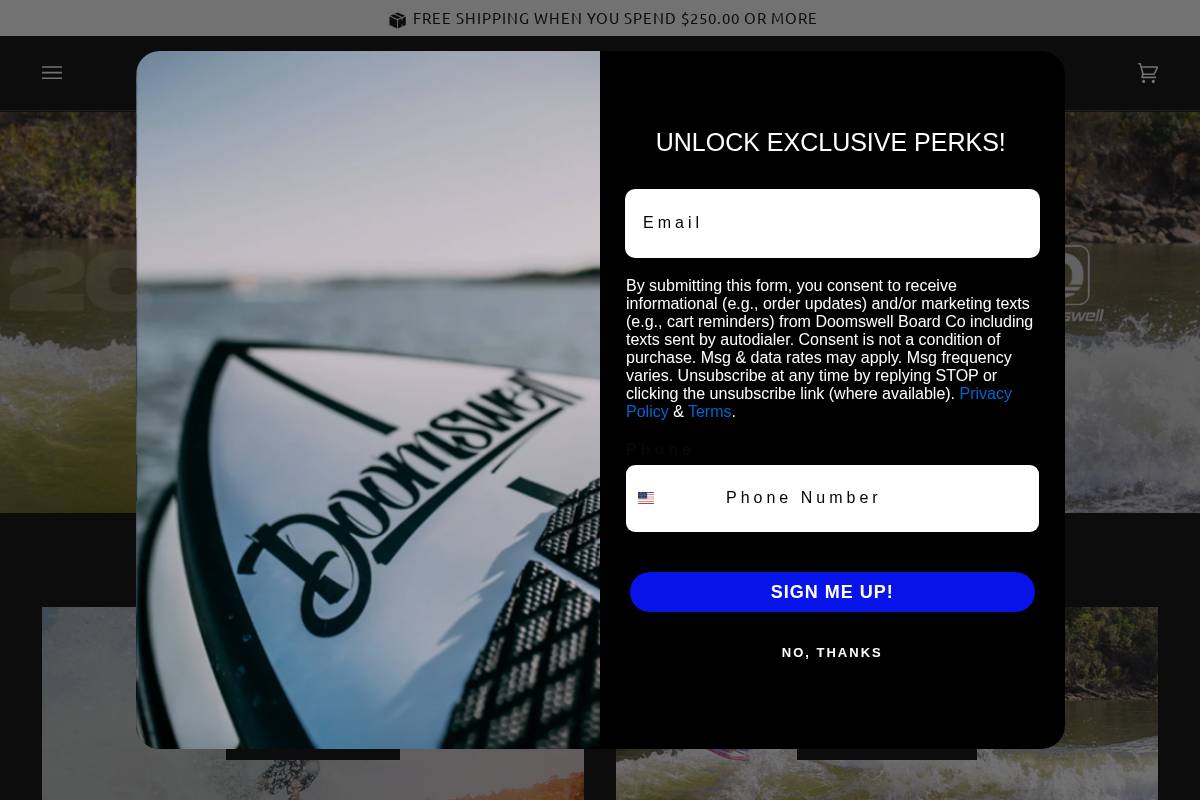Click the SMS consent disclaimer paragraph
Screen dimensions: 1200x800
click(830, 348)
